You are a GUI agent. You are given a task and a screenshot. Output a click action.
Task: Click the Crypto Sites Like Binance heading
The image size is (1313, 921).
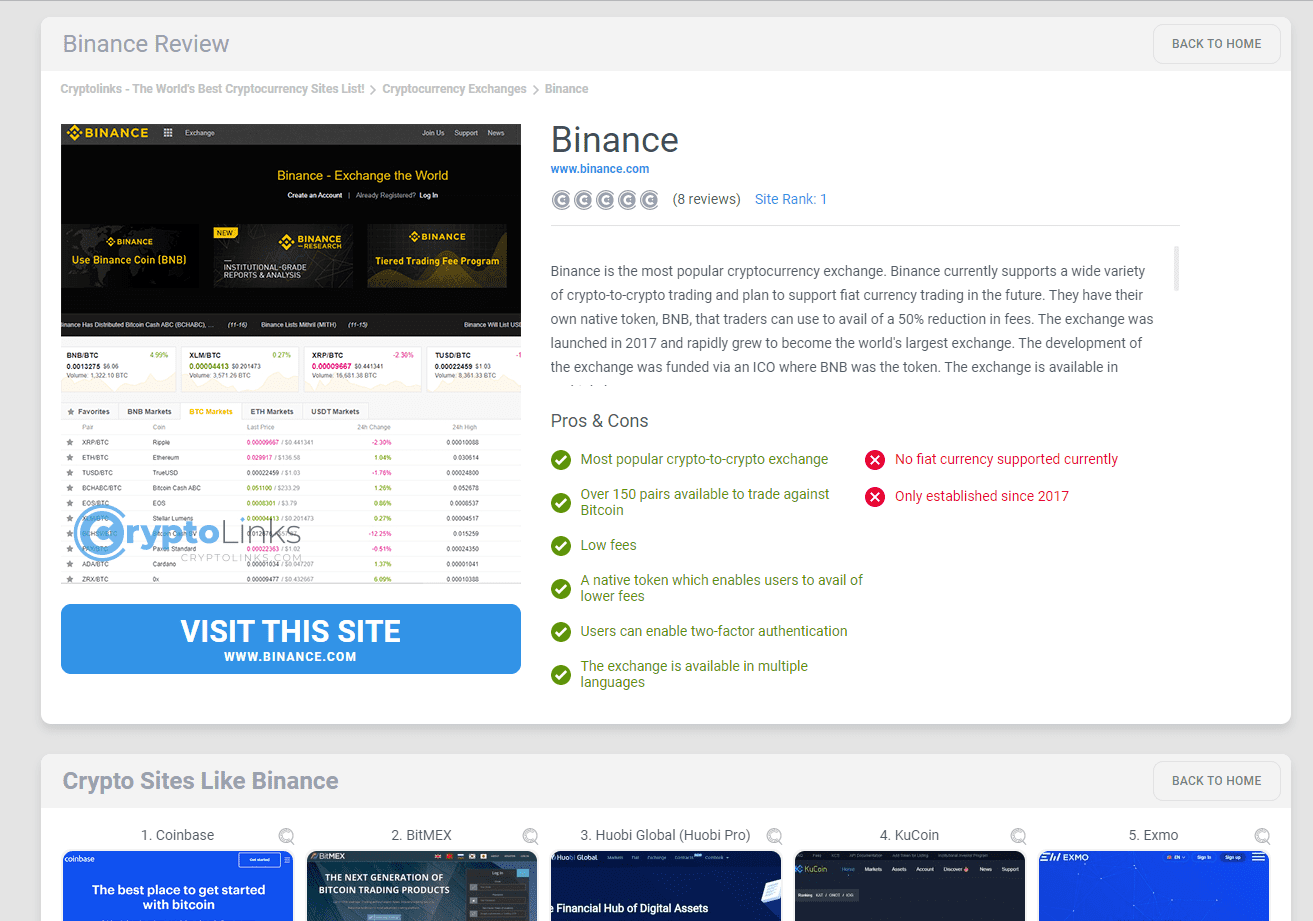200,781
